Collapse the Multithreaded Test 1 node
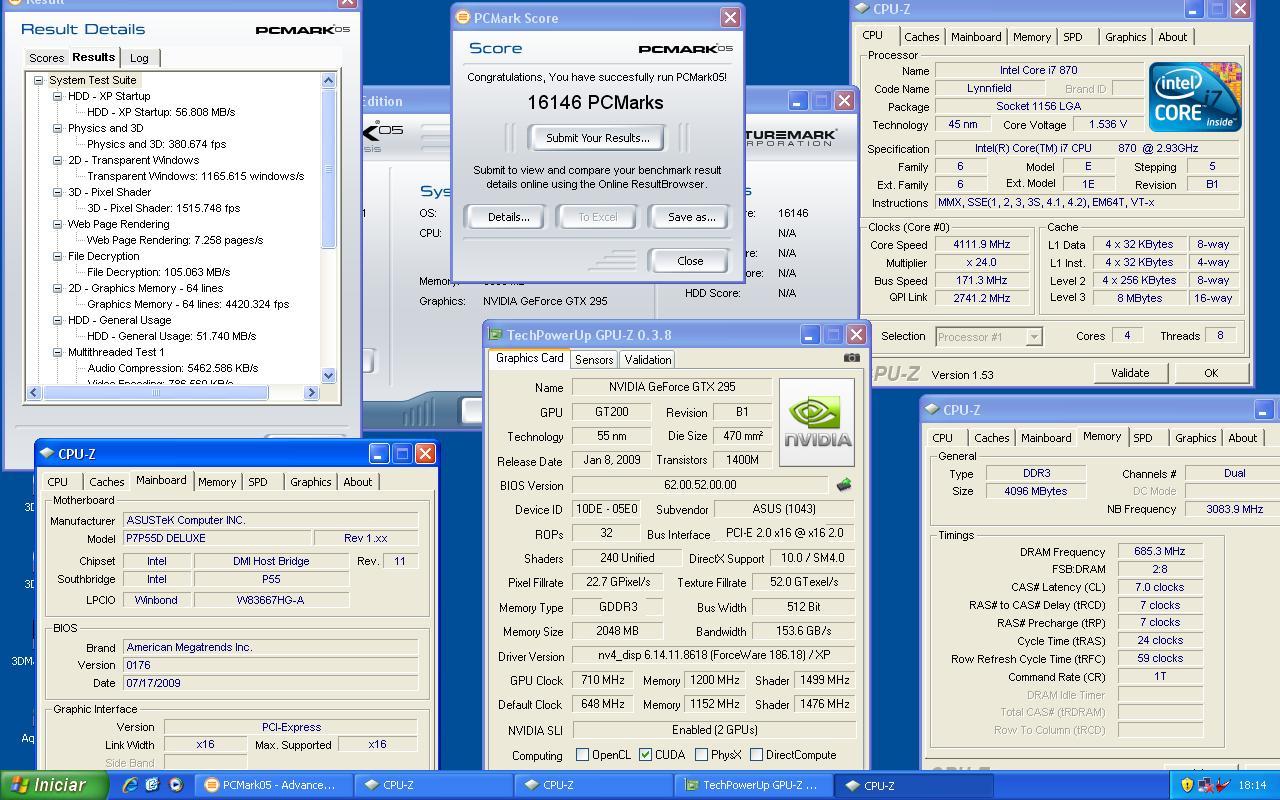Viewport: 1280px width, 800px height. click(x=58, y=352)
